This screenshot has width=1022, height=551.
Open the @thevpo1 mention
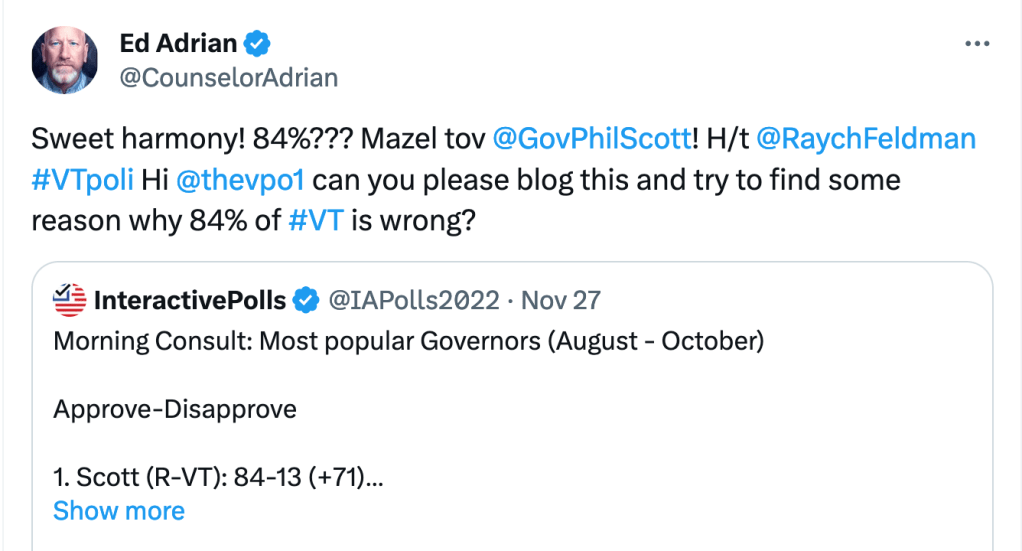coord(241,180)
